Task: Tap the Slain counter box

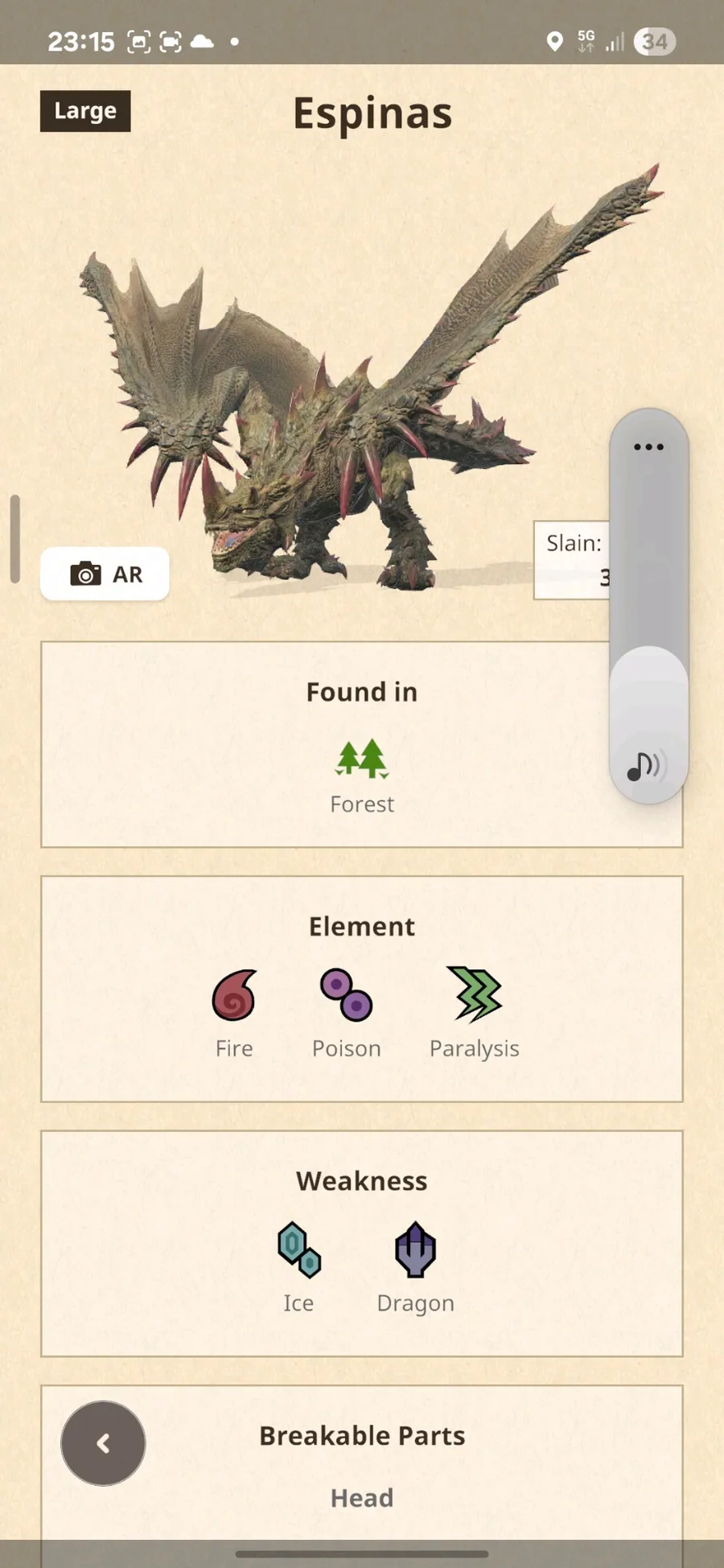Action: (x=572, y=560)
